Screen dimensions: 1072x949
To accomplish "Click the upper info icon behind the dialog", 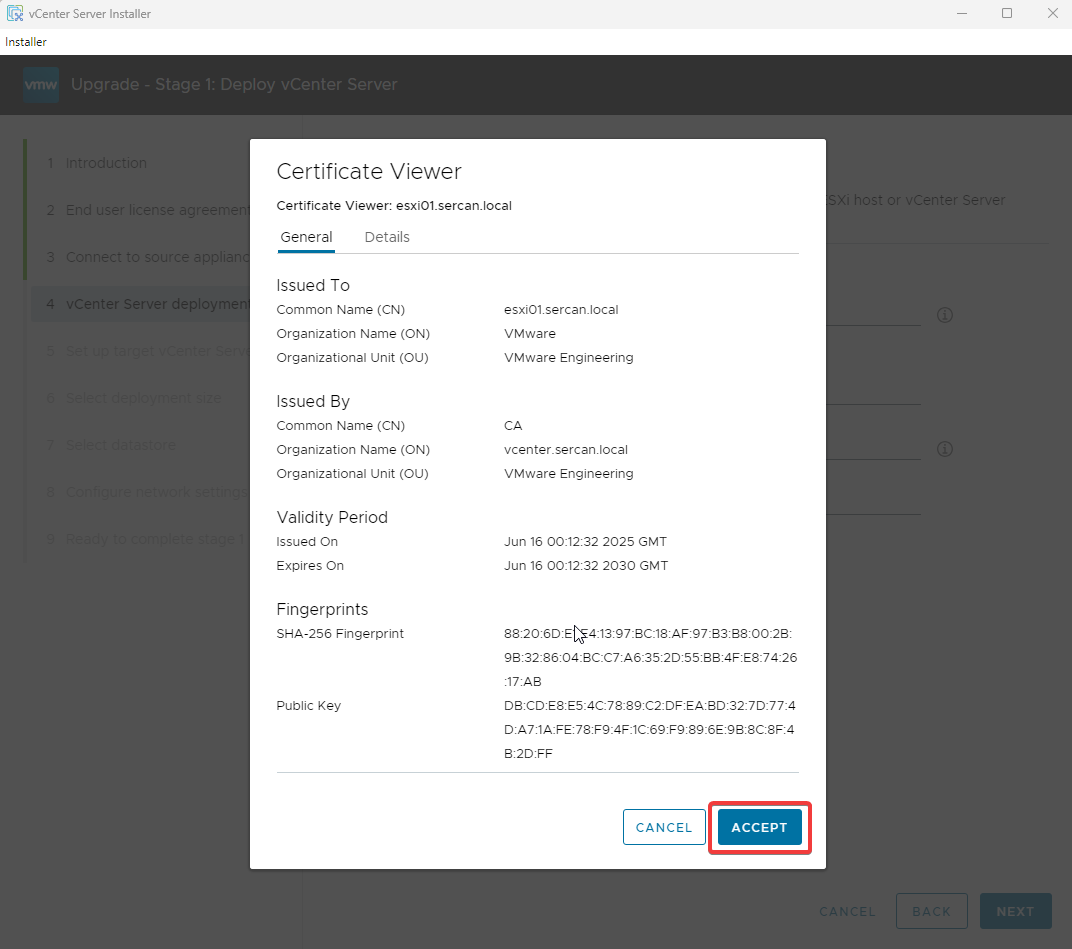I will [945, 315].
